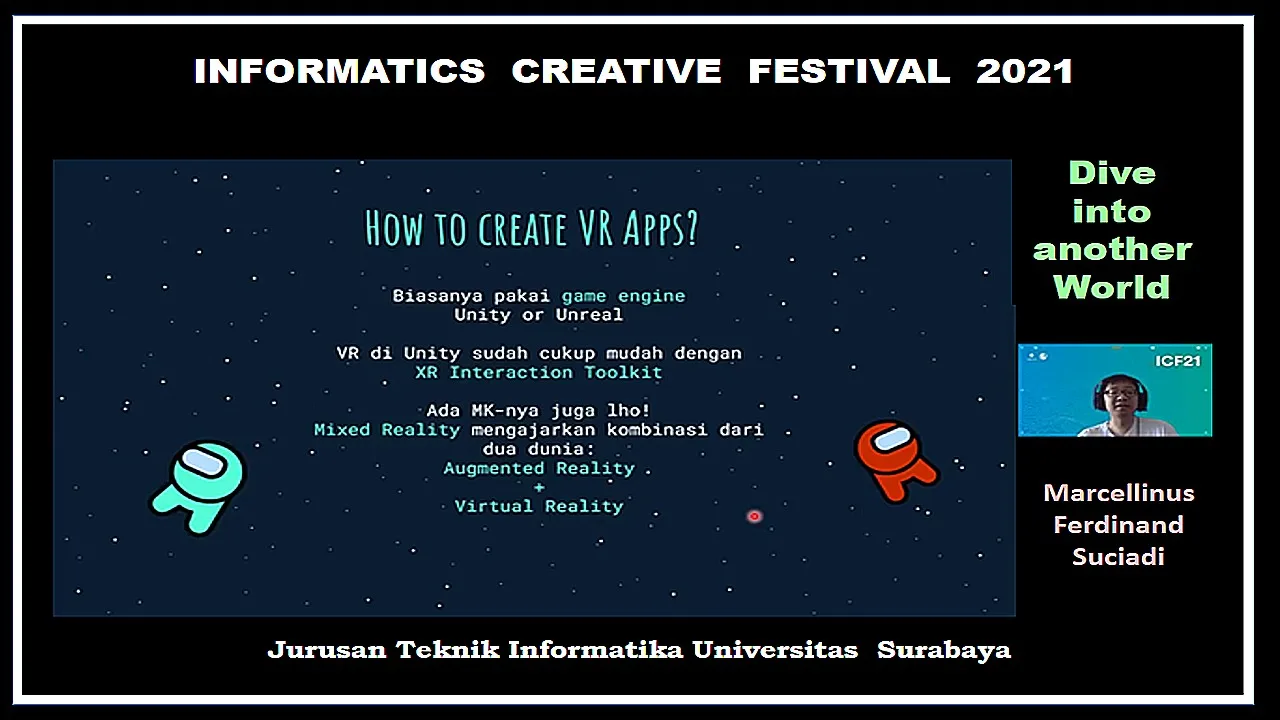Click the Jurusan Teknik Informatika footer text

coord(639,650)
